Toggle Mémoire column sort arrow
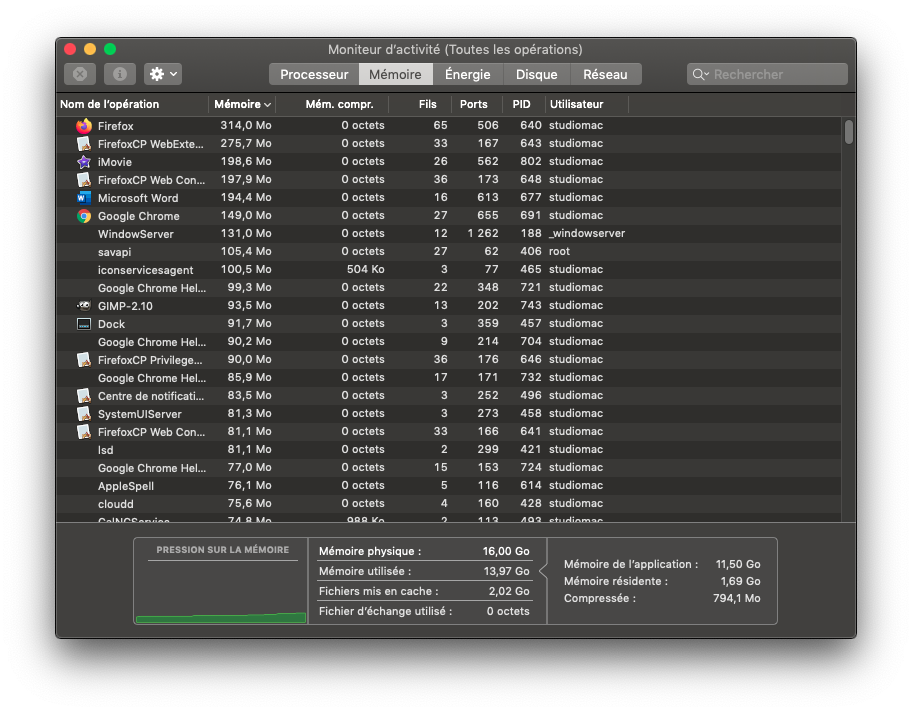 (x=268, y=105)
